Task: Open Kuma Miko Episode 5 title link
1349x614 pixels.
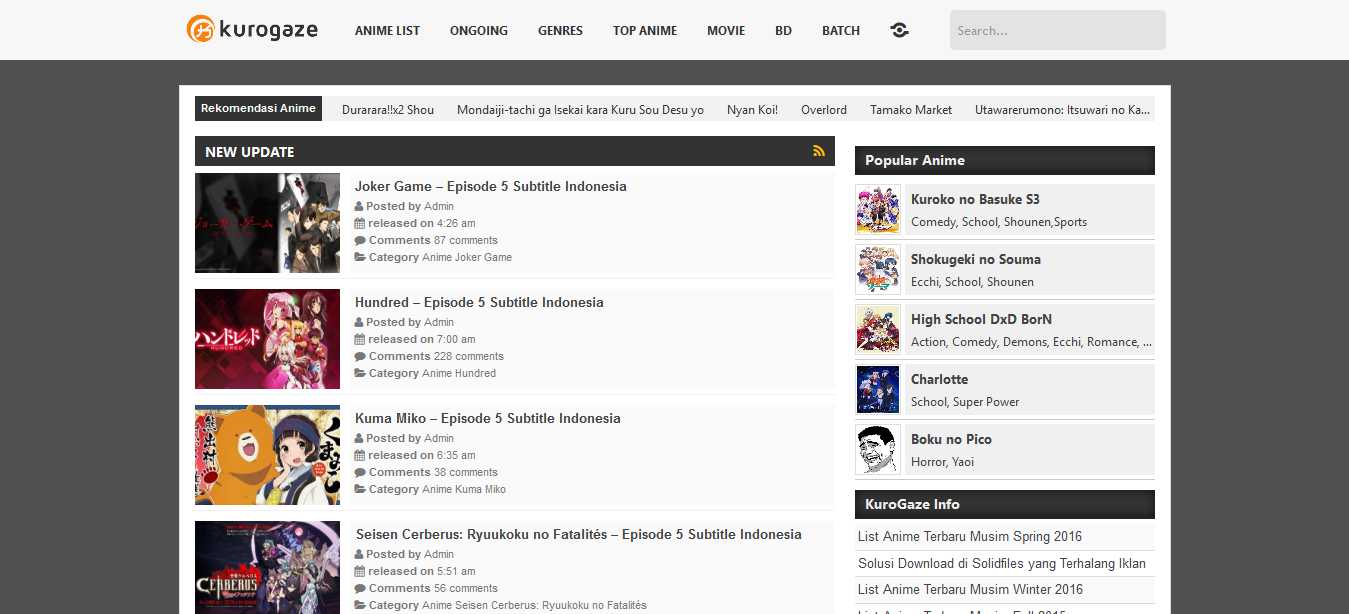Action: coord(488,418)
